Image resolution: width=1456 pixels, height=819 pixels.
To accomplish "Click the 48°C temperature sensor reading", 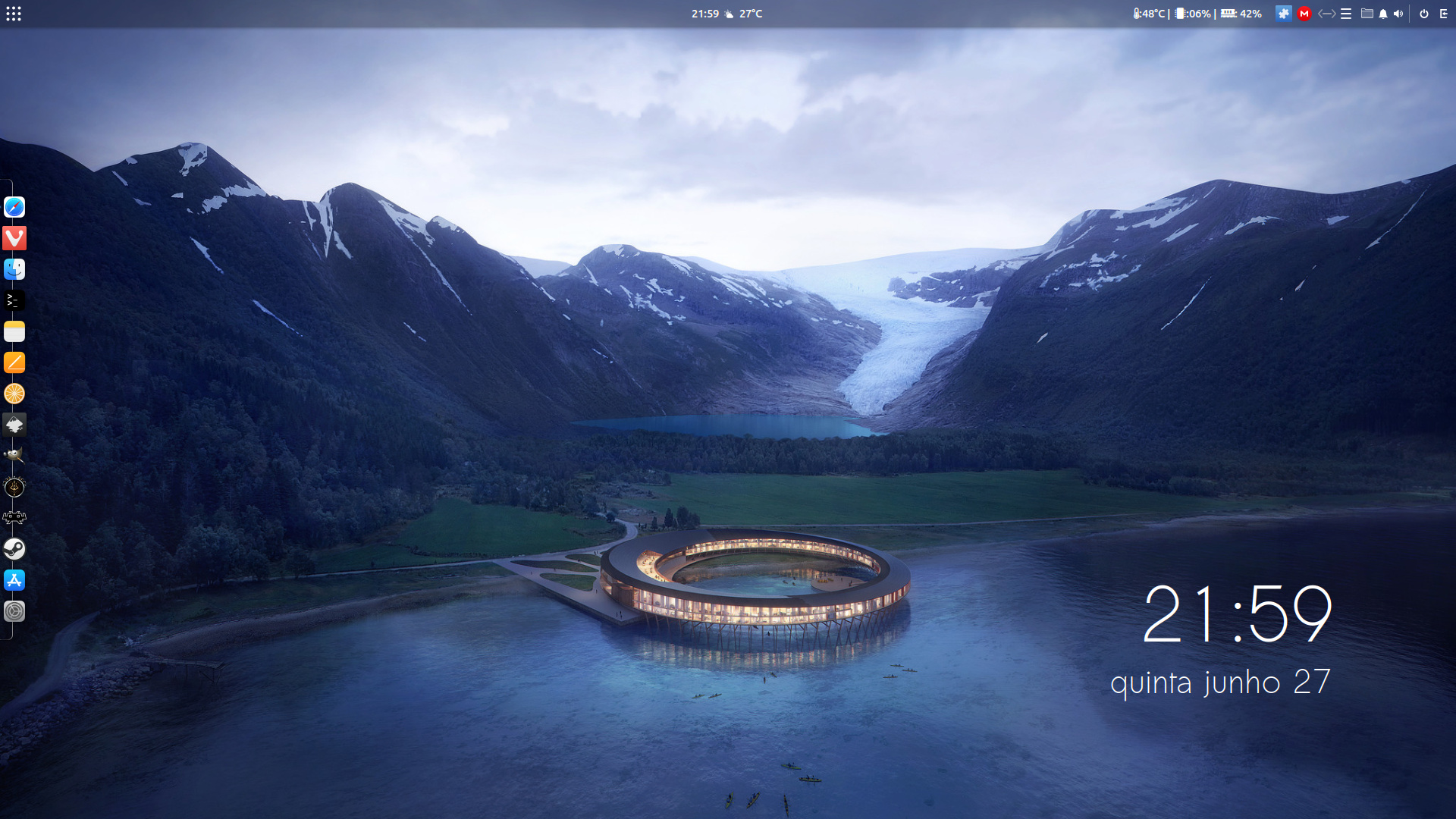I will click(1149, 14).
